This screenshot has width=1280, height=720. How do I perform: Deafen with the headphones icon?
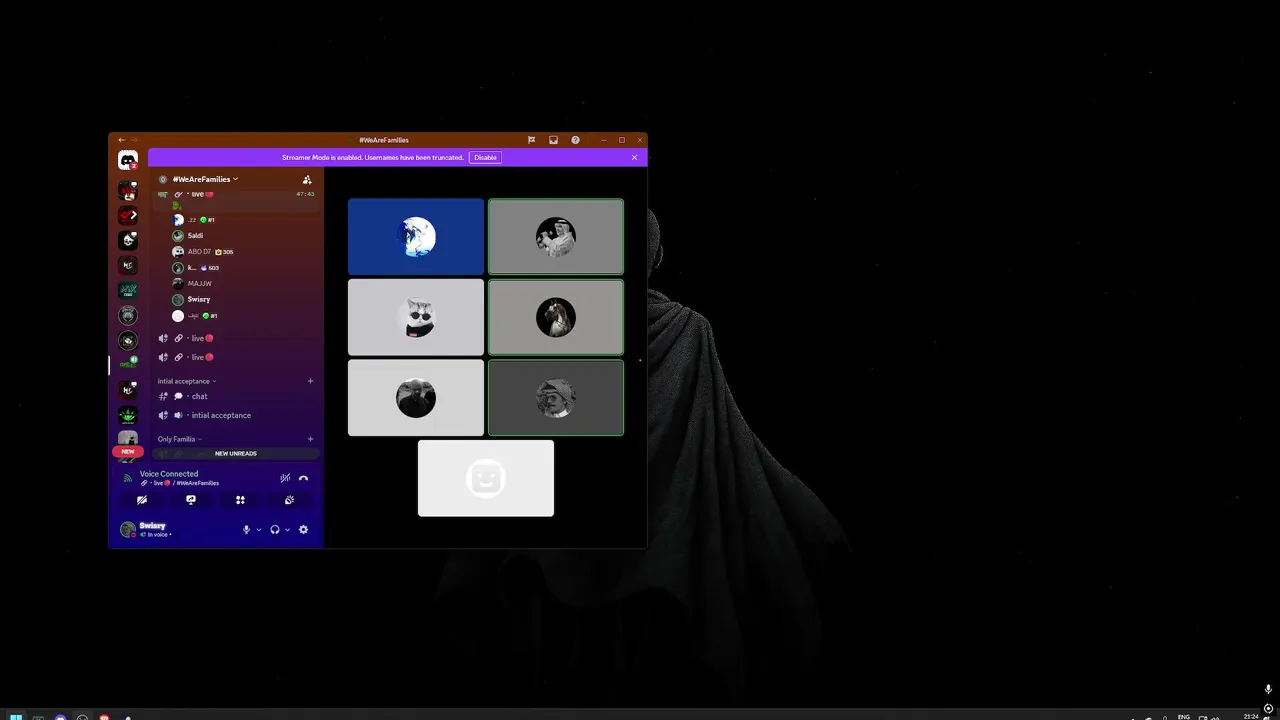coord(275,530)
